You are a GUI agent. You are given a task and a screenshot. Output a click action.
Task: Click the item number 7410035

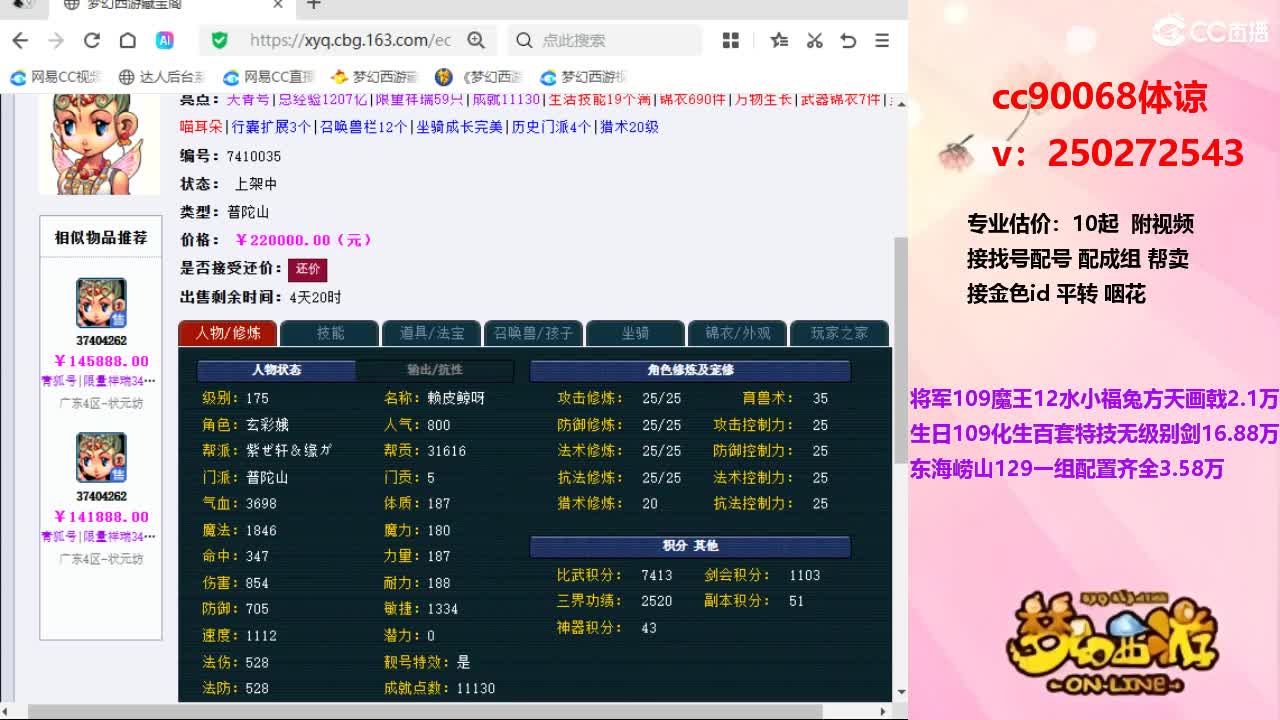point(254,156)
